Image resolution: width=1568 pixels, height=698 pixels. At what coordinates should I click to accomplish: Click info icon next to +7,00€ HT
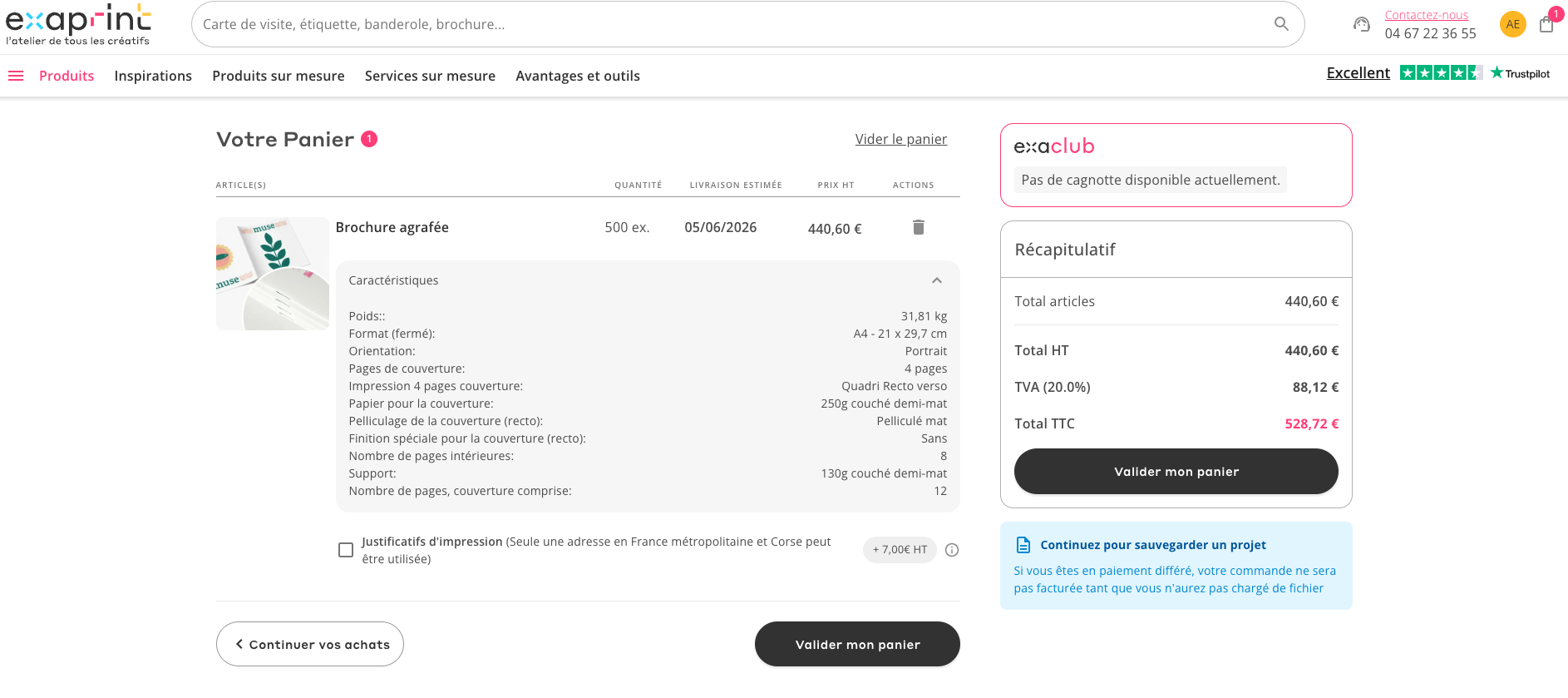pos(953,550)
